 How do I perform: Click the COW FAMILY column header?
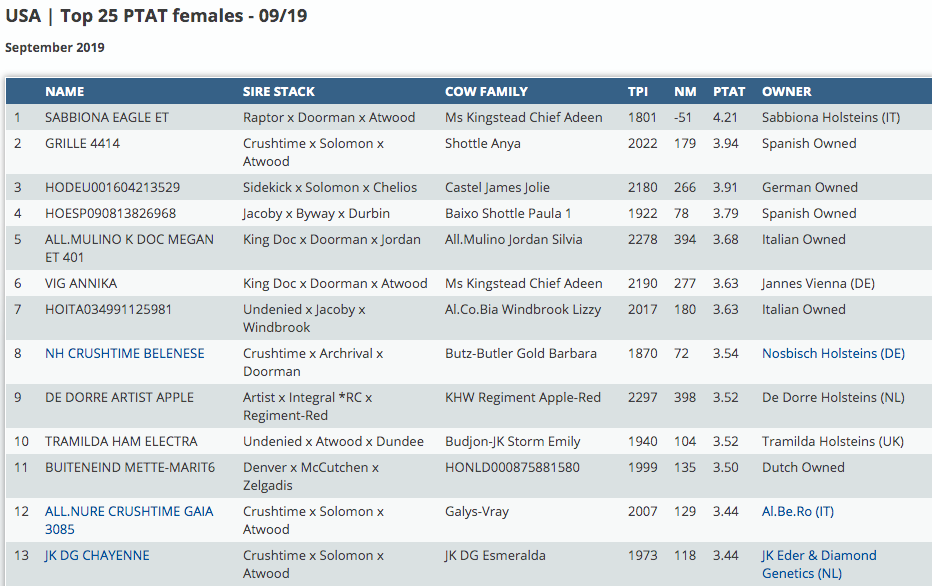coord(486,91)
